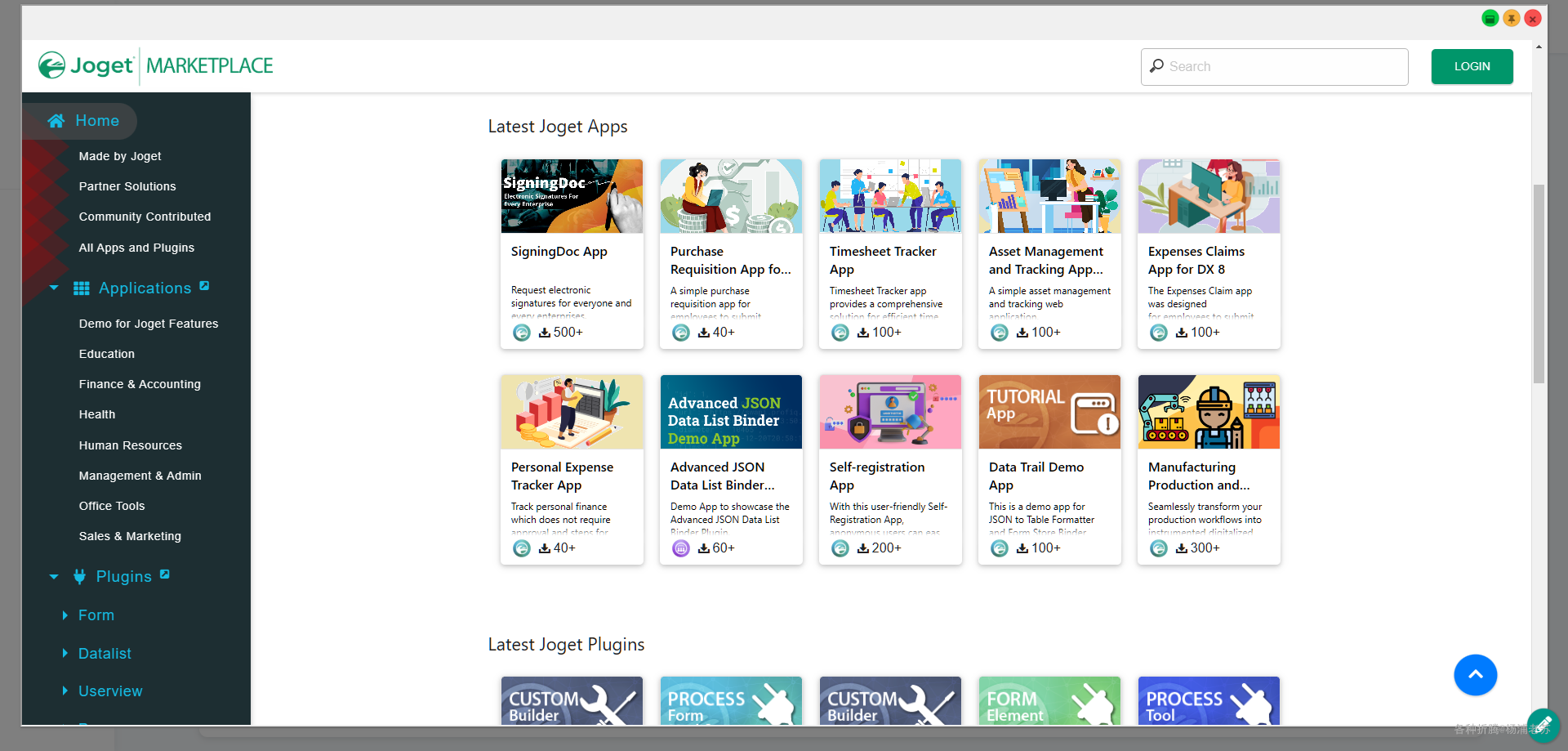Click publisher icon on Self-registration App card
The image size is (1568, 751).
pyautogui.click(x=840, y=548)
